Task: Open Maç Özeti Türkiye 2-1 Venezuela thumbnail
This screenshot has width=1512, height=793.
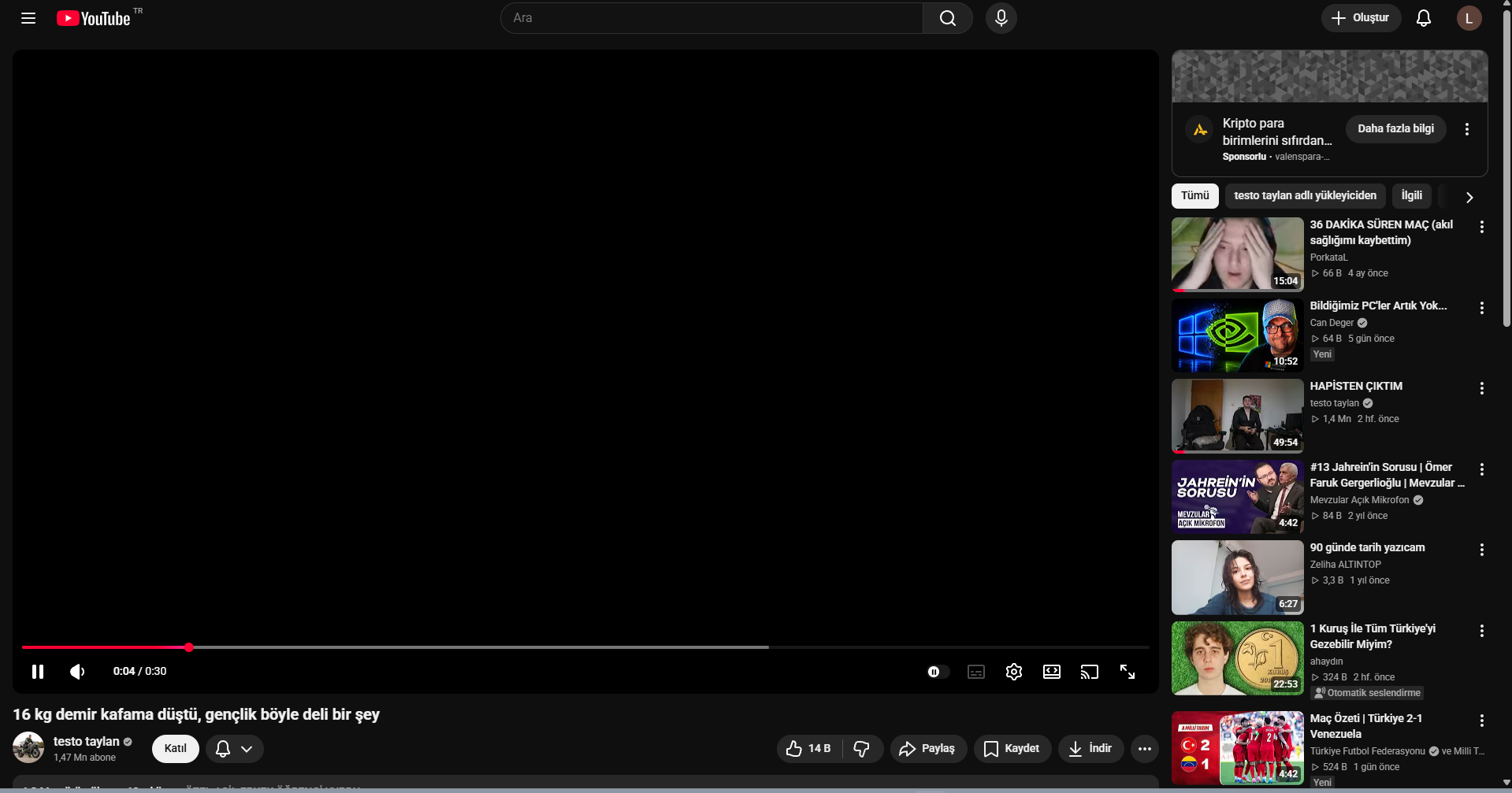Action: point(1238,748)
